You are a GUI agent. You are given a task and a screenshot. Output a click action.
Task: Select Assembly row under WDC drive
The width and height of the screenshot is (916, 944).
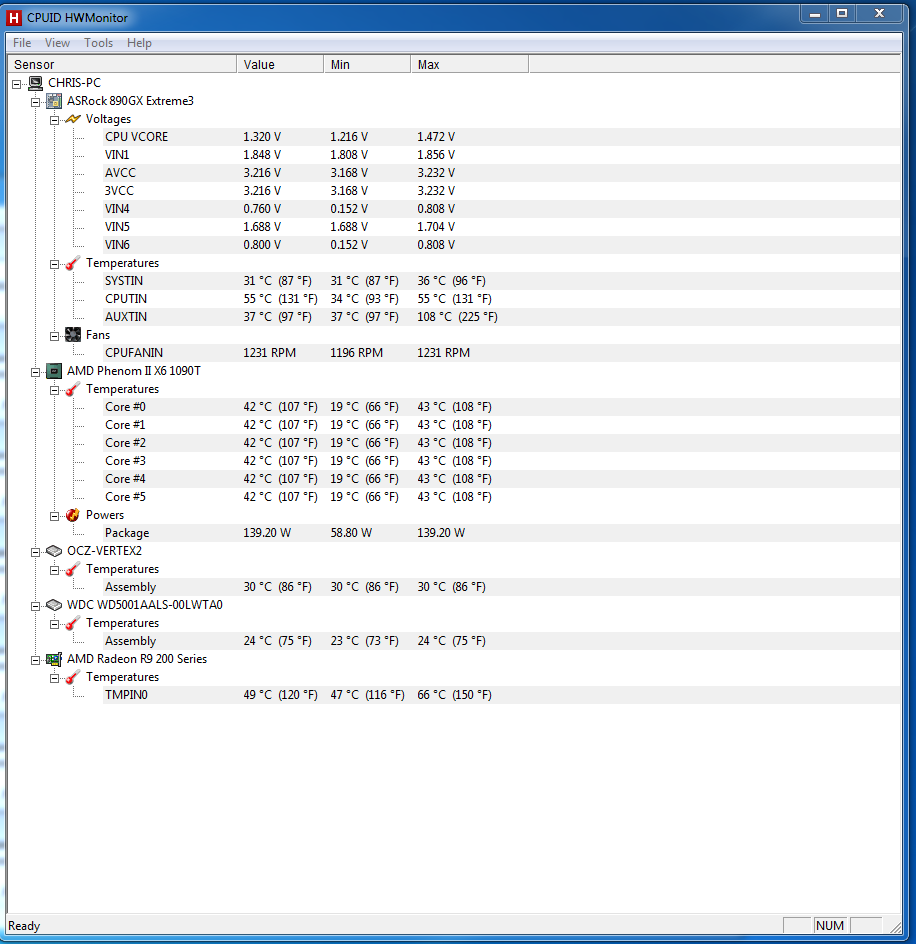[502, 641]
